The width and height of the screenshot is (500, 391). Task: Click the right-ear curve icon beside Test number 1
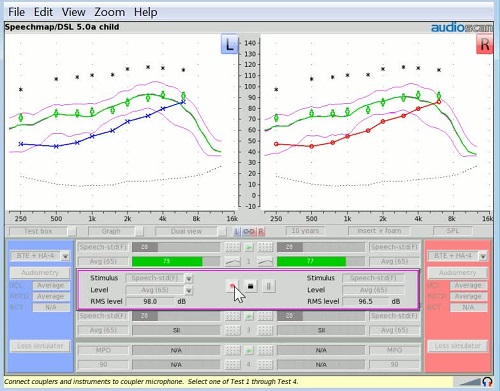[x=265, y=262]
